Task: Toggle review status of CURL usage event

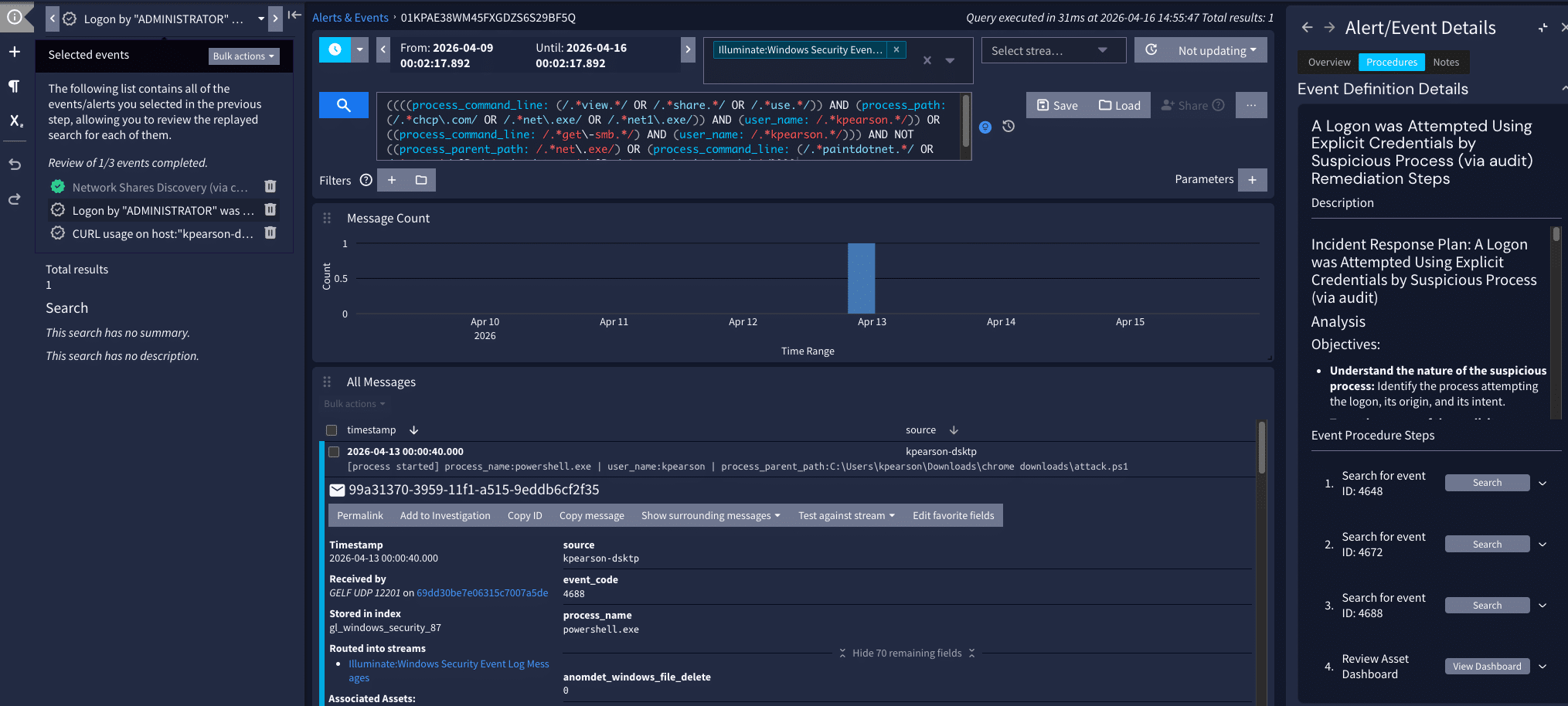Action: tap(58, 233)
